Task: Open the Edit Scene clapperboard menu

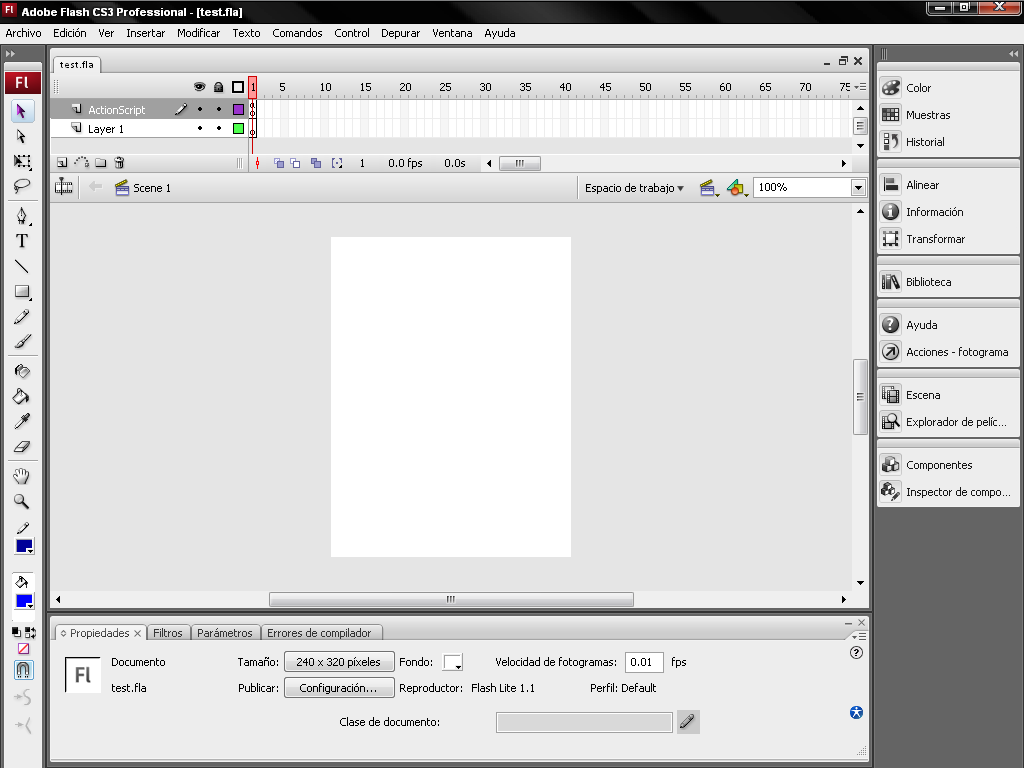Action: tap(709, 189)
